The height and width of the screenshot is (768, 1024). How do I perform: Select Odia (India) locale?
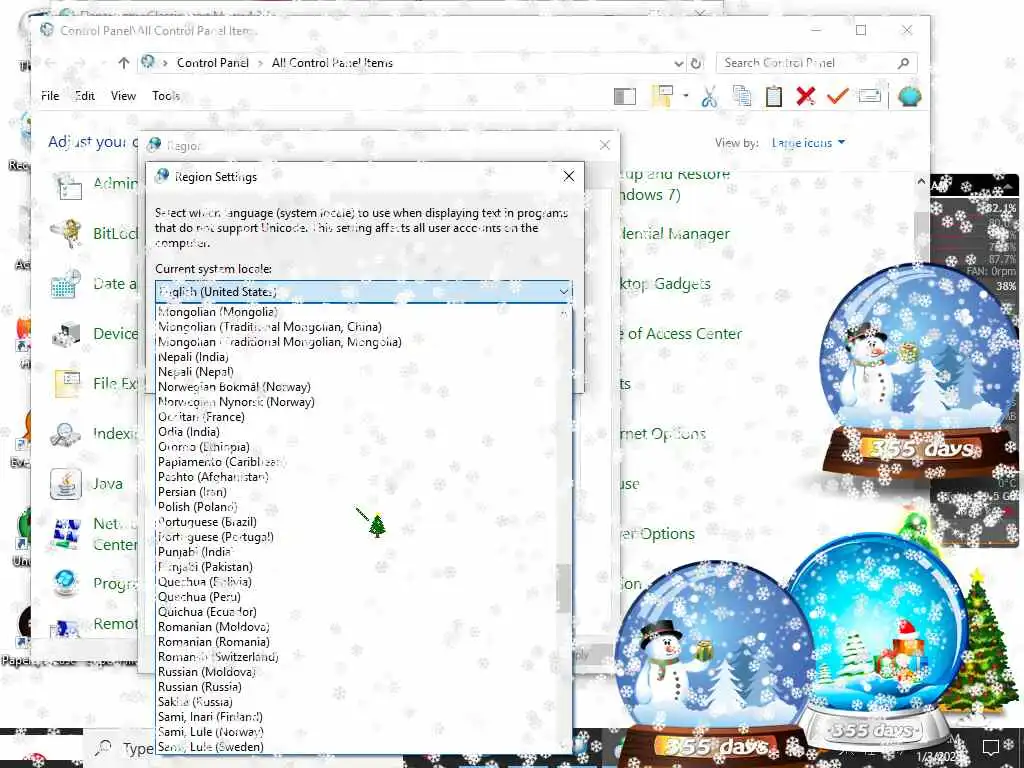click(357, 432)
